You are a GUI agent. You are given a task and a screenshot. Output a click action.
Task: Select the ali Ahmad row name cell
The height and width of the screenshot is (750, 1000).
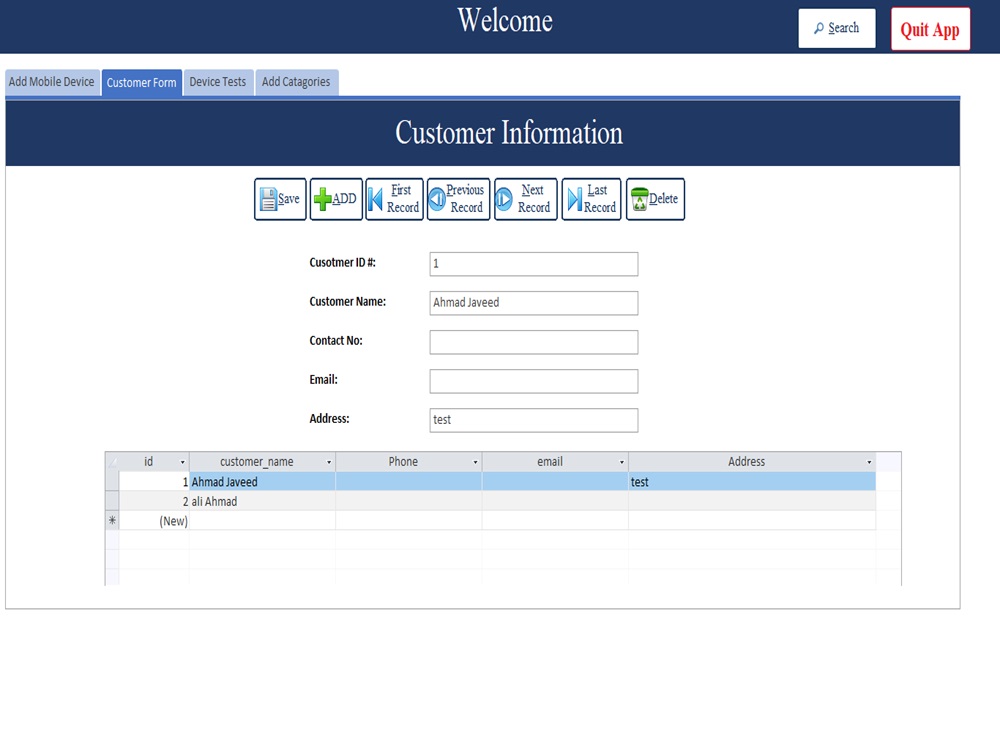pos(262,501)
